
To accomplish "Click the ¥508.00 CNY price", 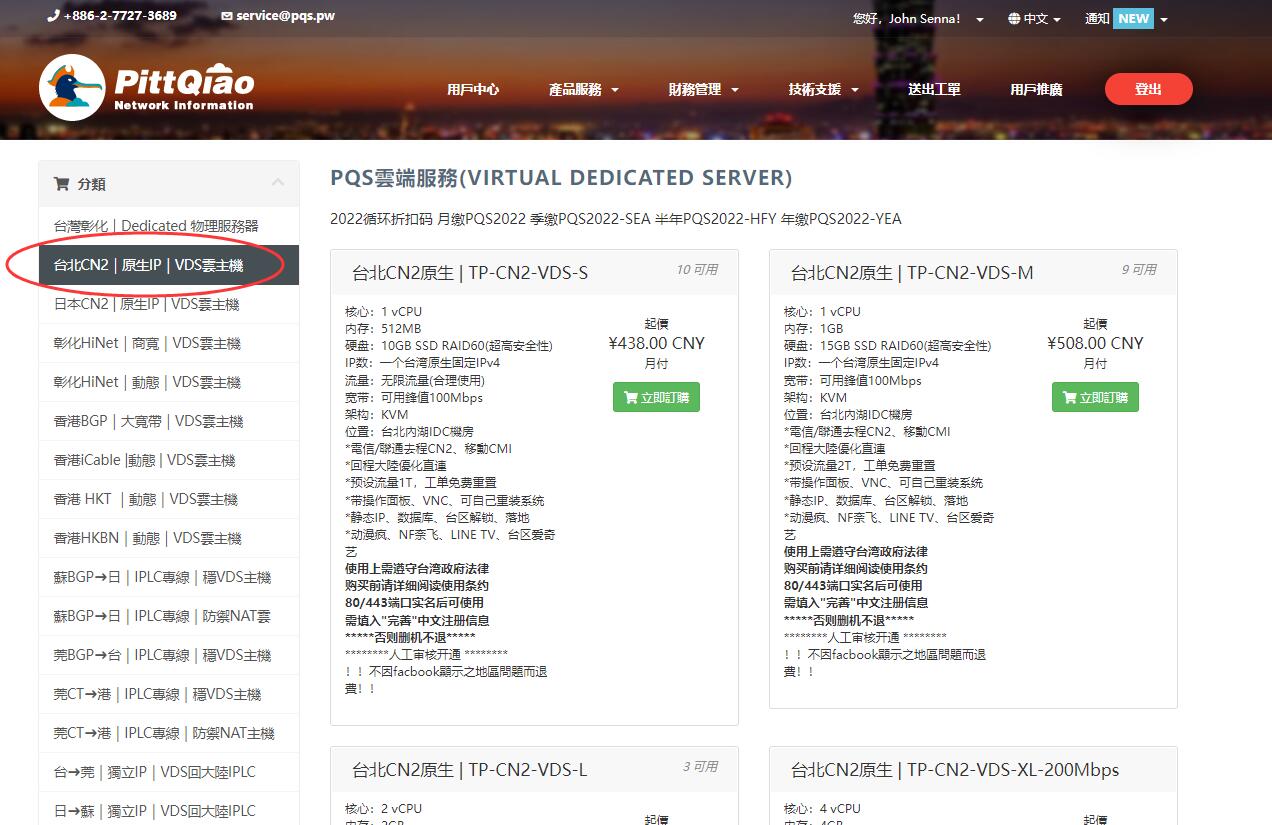I will (1095, 343).
